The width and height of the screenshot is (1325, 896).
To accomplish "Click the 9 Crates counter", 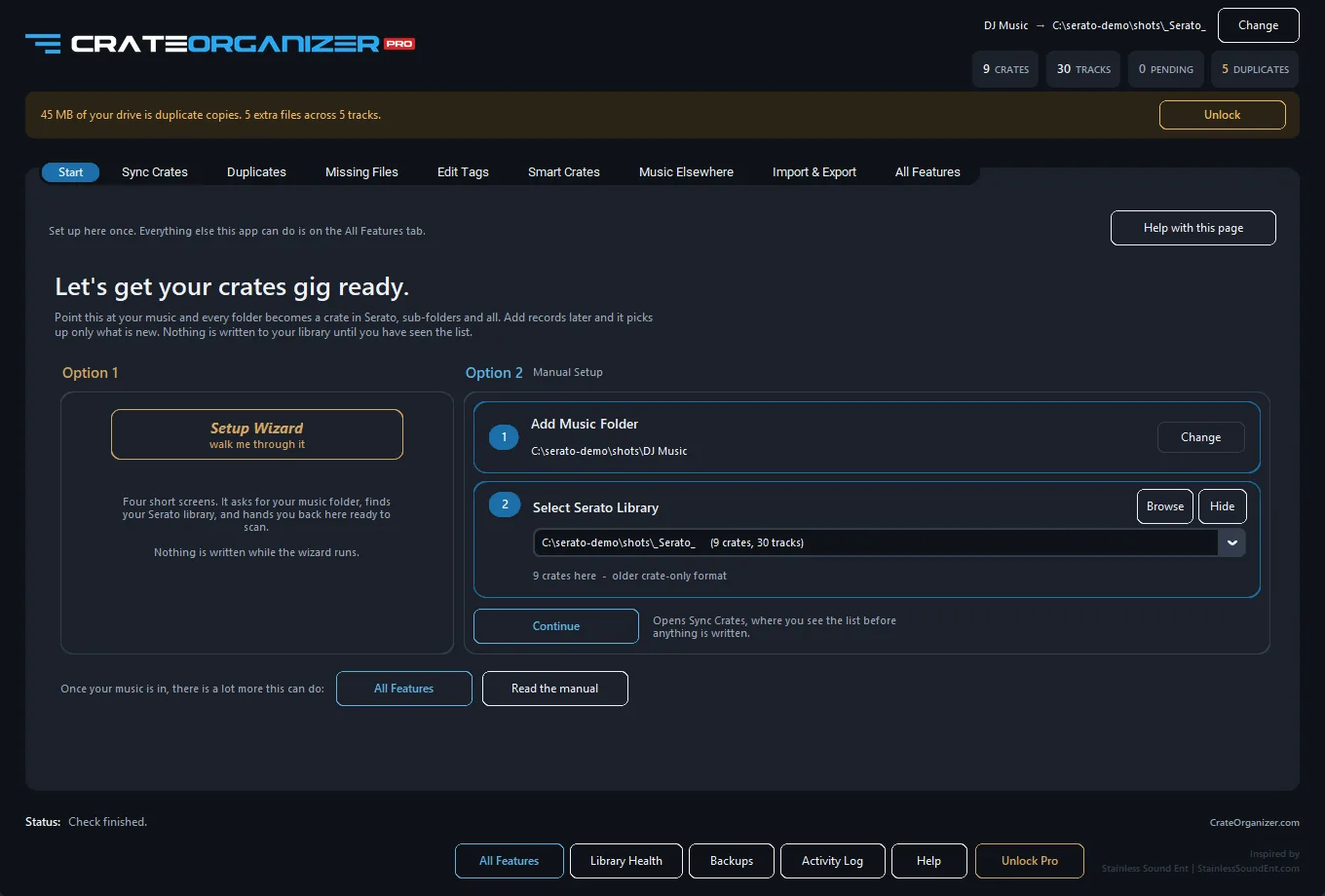I will 1005,69.
